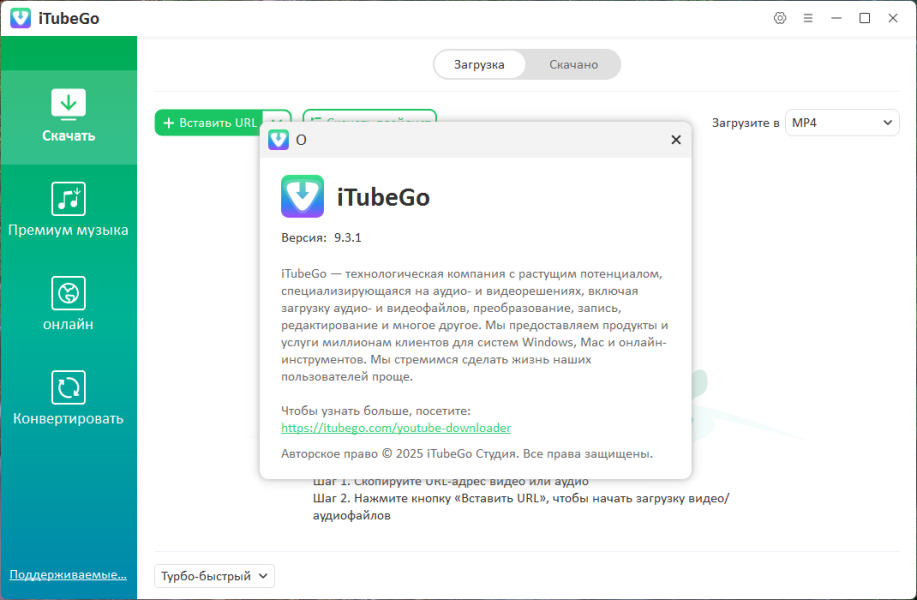
Task: Open settings via the gear icon
Action: point(780,18)
